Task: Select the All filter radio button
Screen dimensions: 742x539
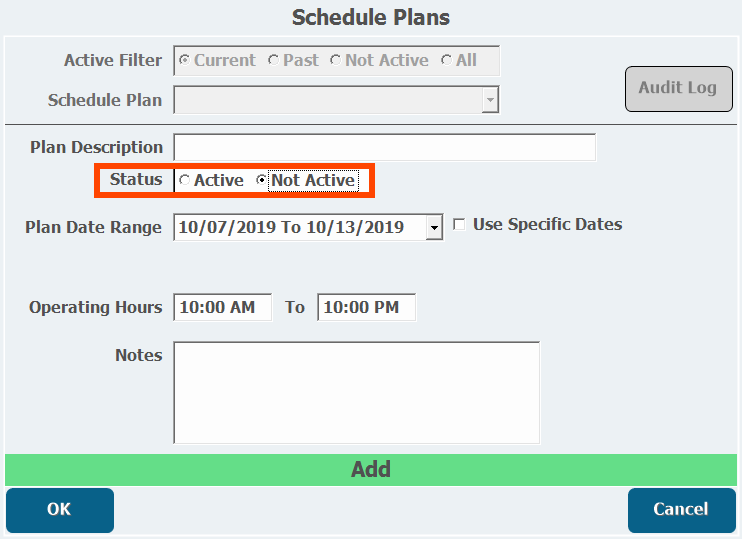Action: (x=446, y=61)
